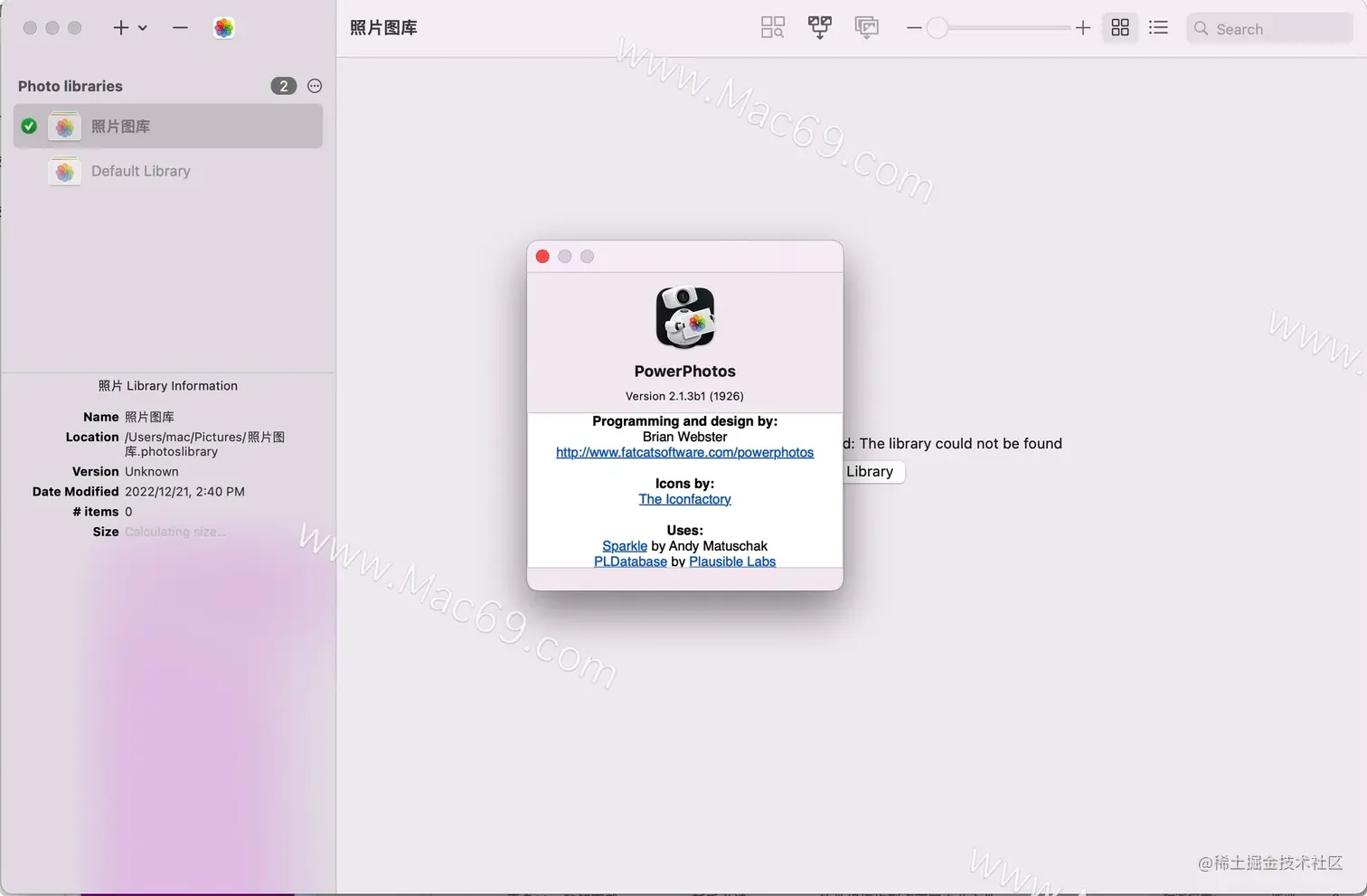This screenshot has width=1367, height=896.
Task: Close the About PowerPhotos window
Action: click(542, 257)
